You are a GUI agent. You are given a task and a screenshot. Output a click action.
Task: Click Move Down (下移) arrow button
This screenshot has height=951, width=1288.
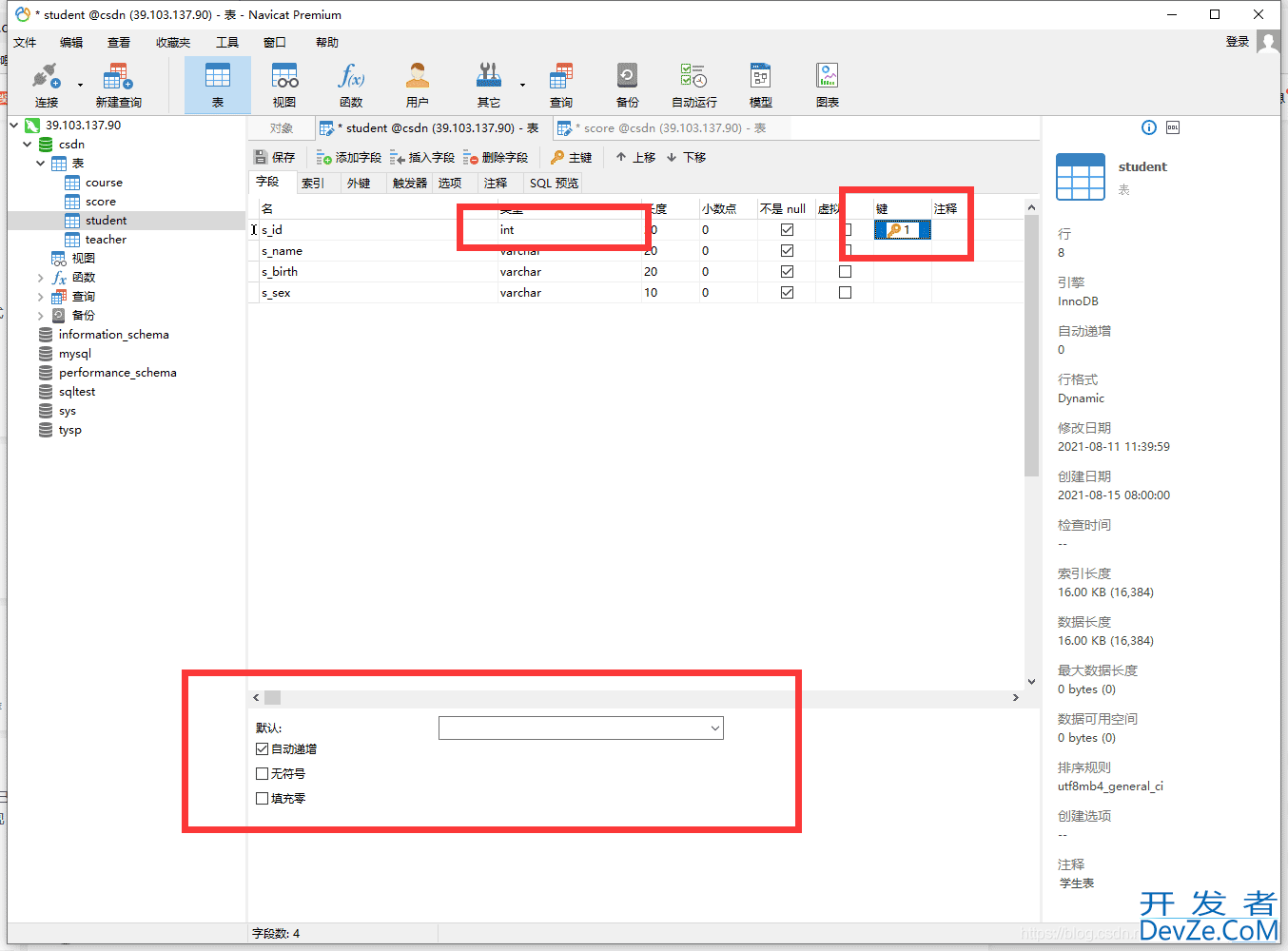coord(686,157)
